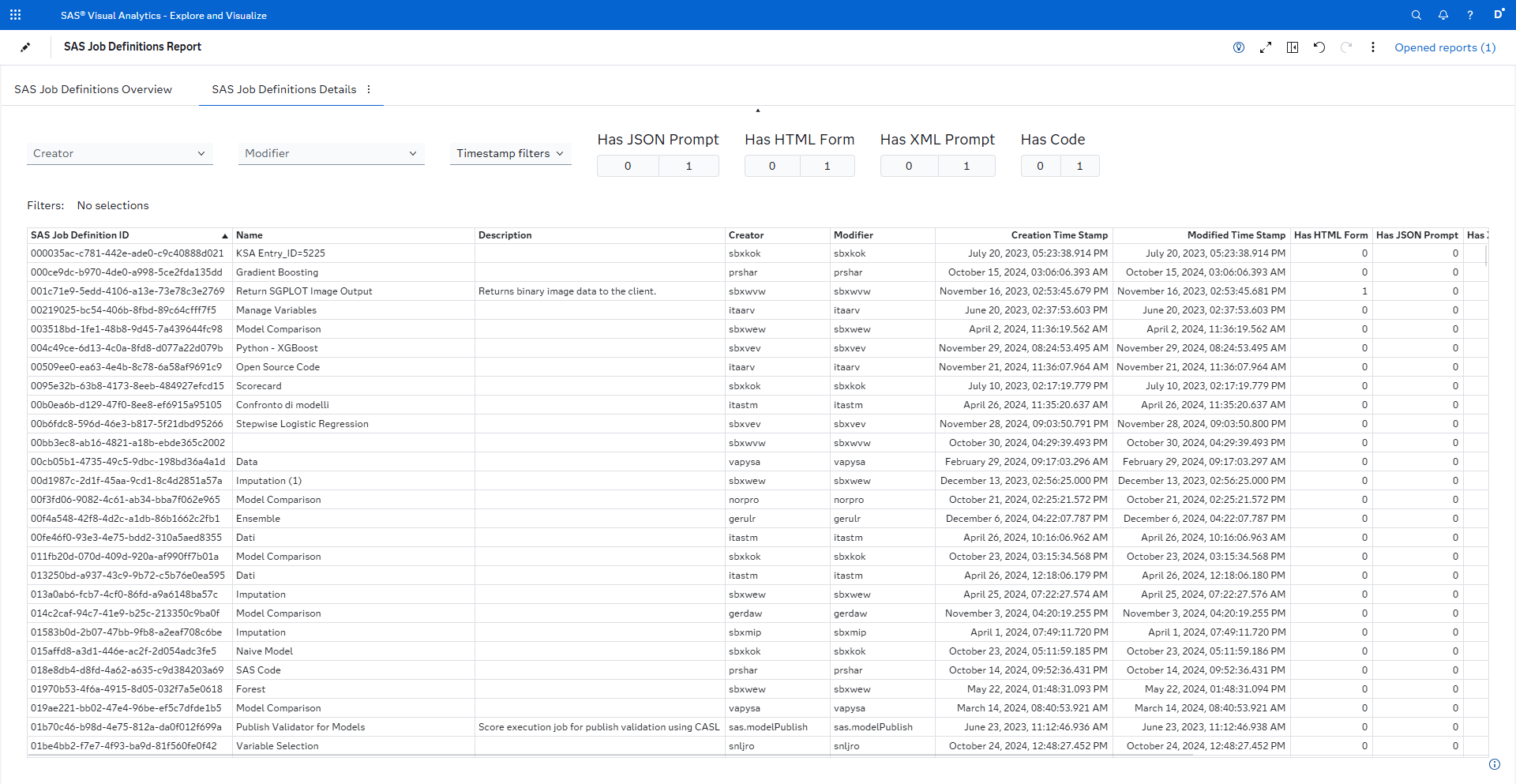Open the Opened reports (1) link
The width and height of the screenshot is (1516, 784).
(1445, 47)
